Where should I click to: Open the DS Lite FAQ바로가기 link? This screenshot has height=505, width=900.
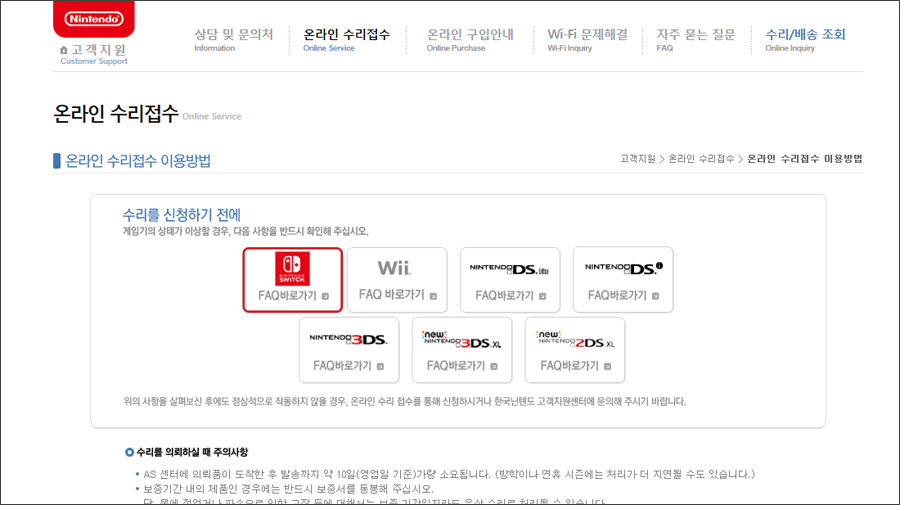click(510, 296)
